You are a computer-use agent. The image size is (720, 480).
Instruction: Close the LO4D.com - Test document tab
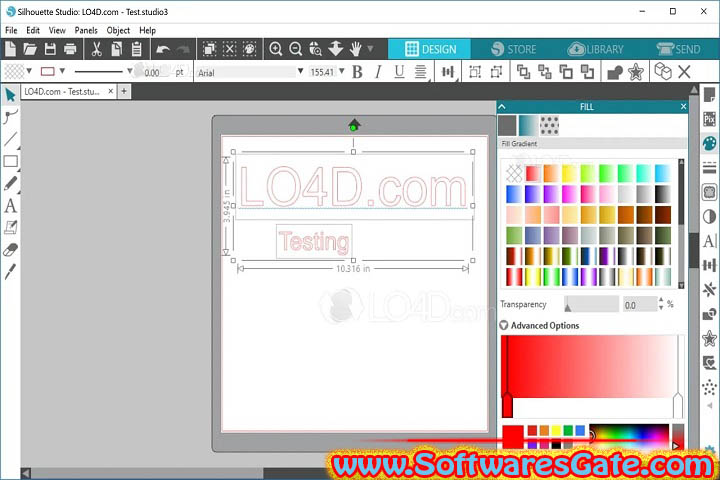pyautogui.click(x=111, y=91)
